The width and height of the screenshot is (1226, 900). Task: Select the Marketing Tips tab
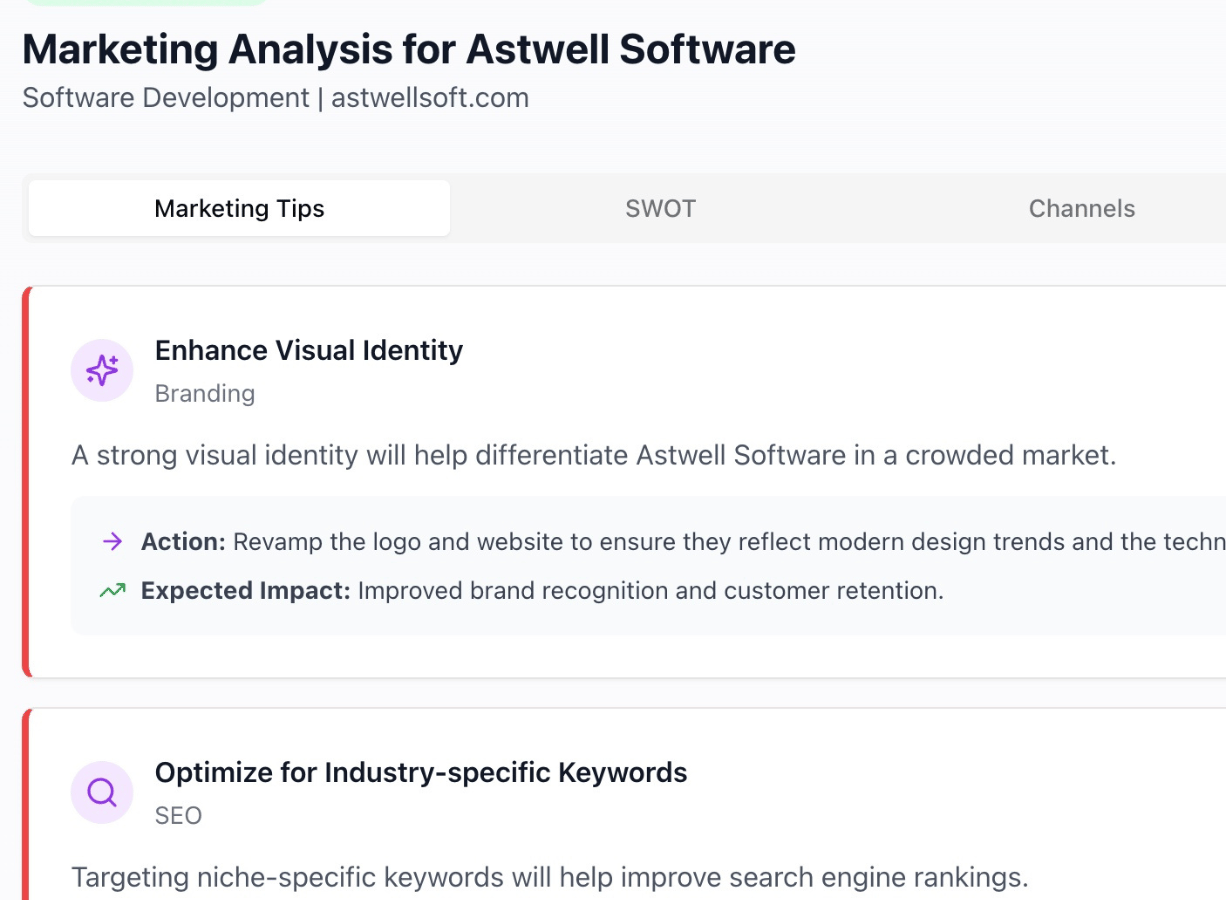(x=239, y=209)
